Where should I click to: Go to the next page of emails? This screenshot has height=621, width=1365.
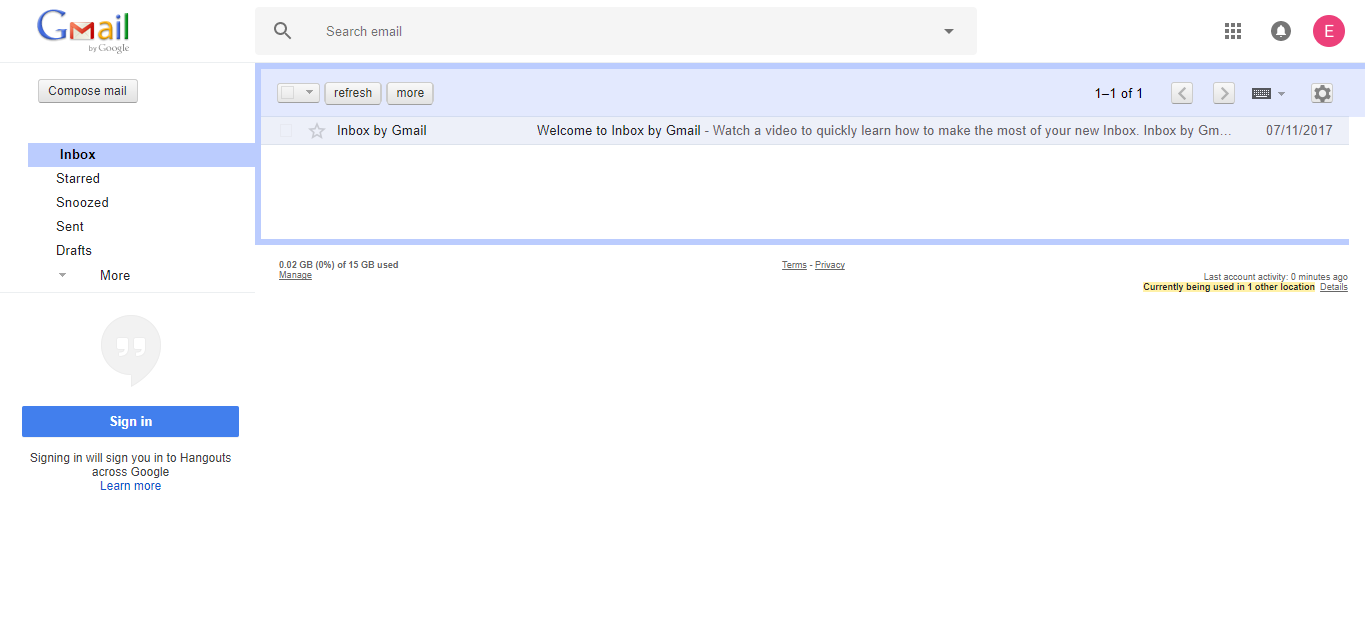(x=1223, y=92)
